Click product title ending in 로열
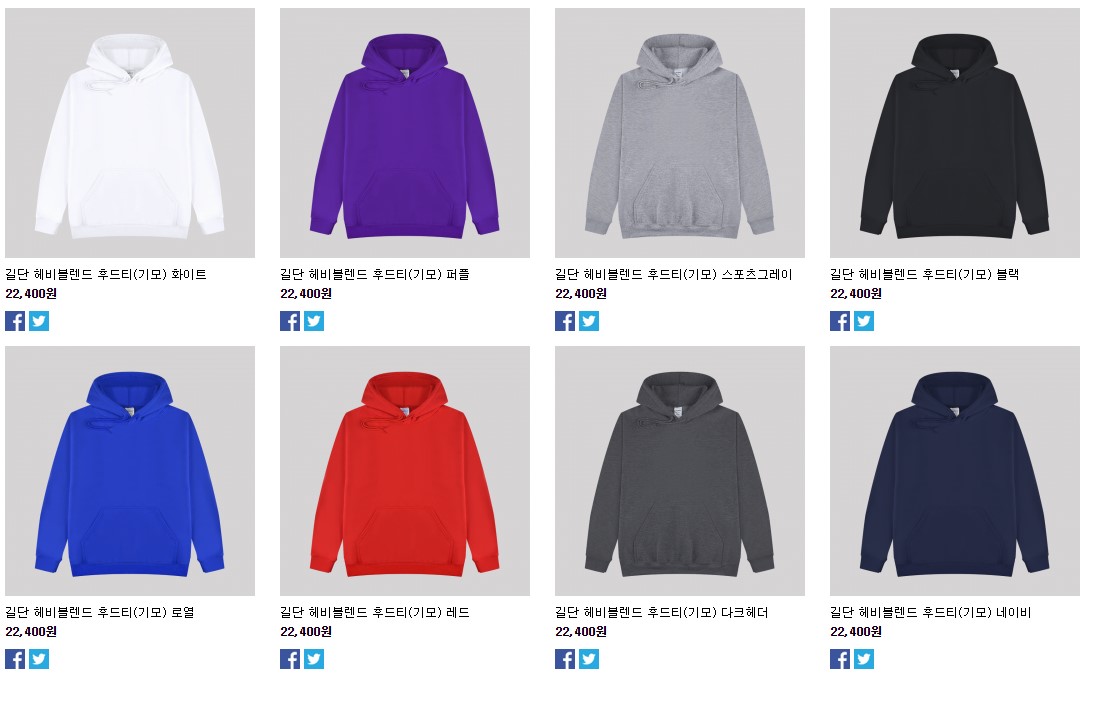Image resolution: width=1096 pixels, height=702 pixels. coord(100,613)
